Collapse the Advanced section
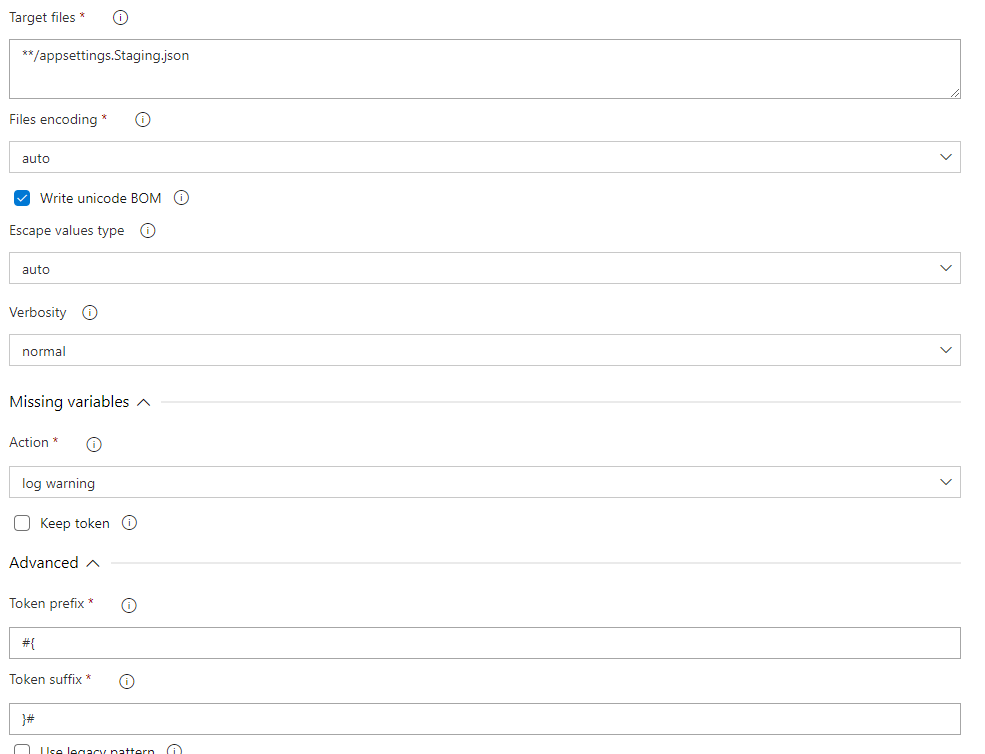 pos(91,562)
